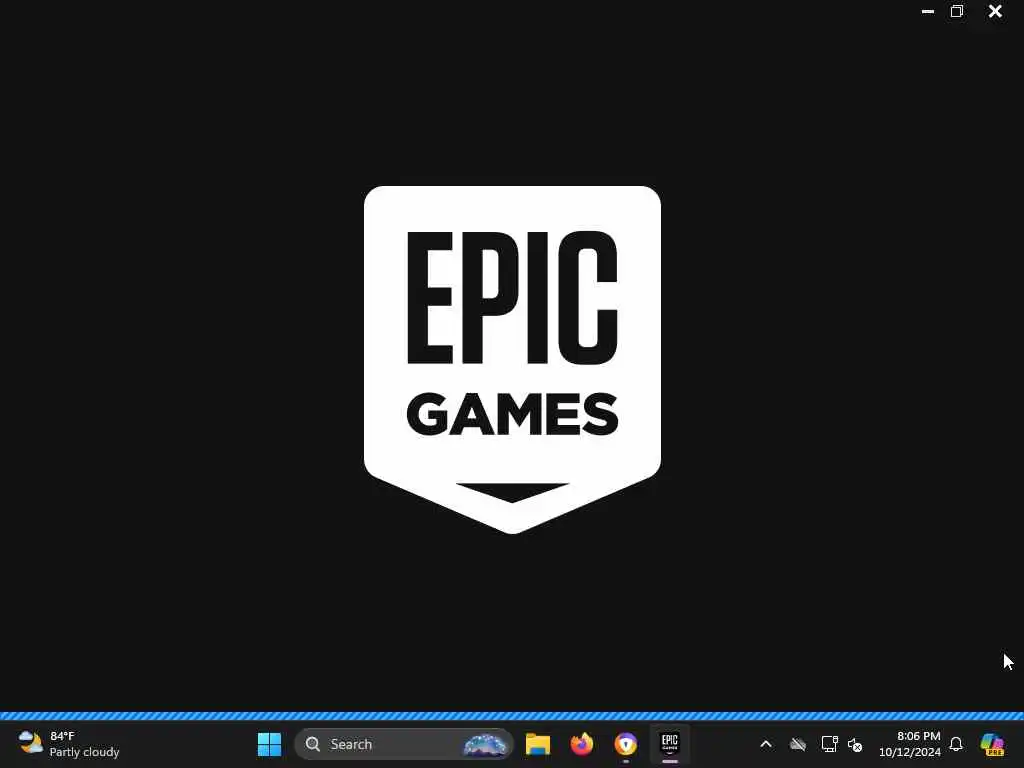Screen dimensions: 1024x768
Task: Open the network status tray icon
Action: pyautogui.click(x=829, y=744)
